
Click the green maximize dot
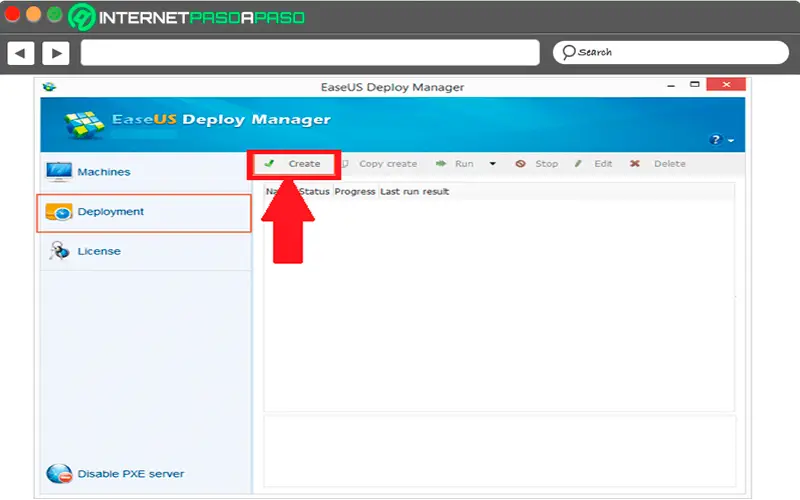[x=55, y=14]
